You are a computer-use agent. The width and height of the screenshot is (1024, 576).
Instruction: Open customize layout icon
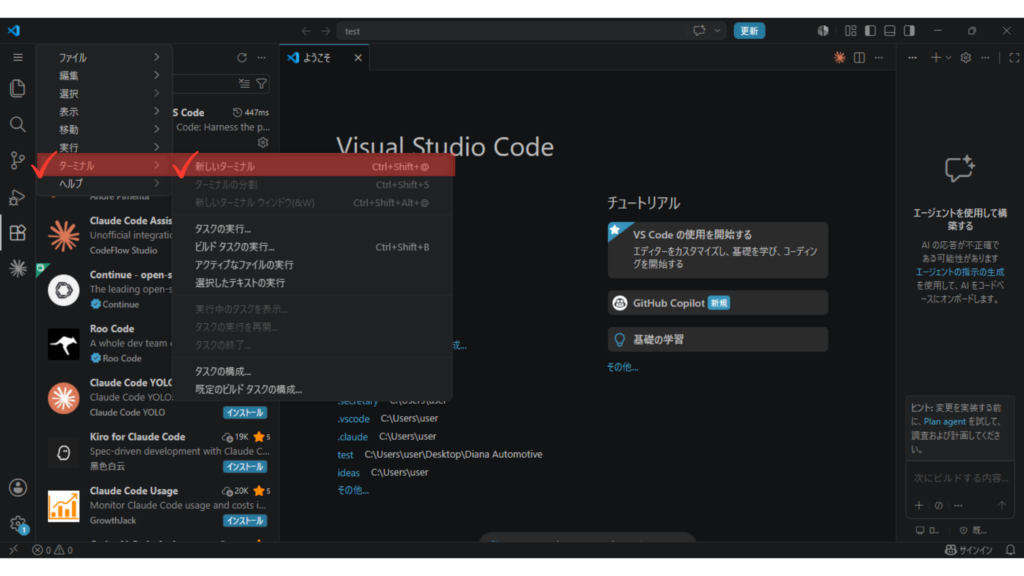(850, 31)
